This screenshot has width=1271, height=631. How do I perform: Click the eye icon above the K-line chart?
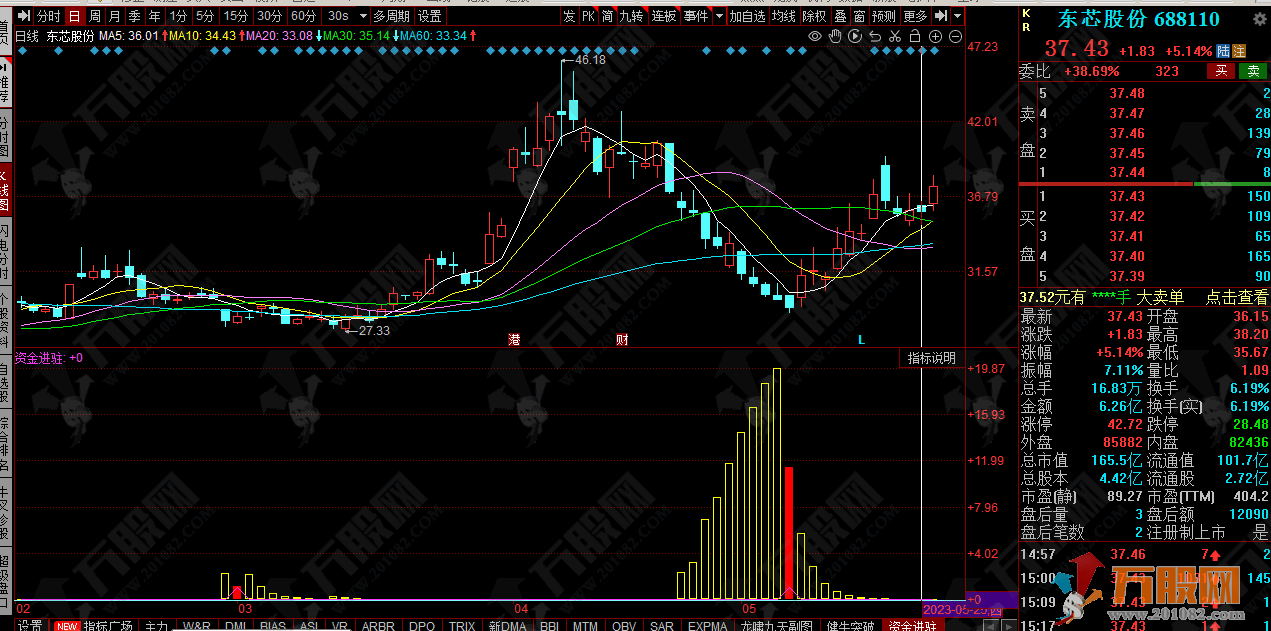click(815, 36)
